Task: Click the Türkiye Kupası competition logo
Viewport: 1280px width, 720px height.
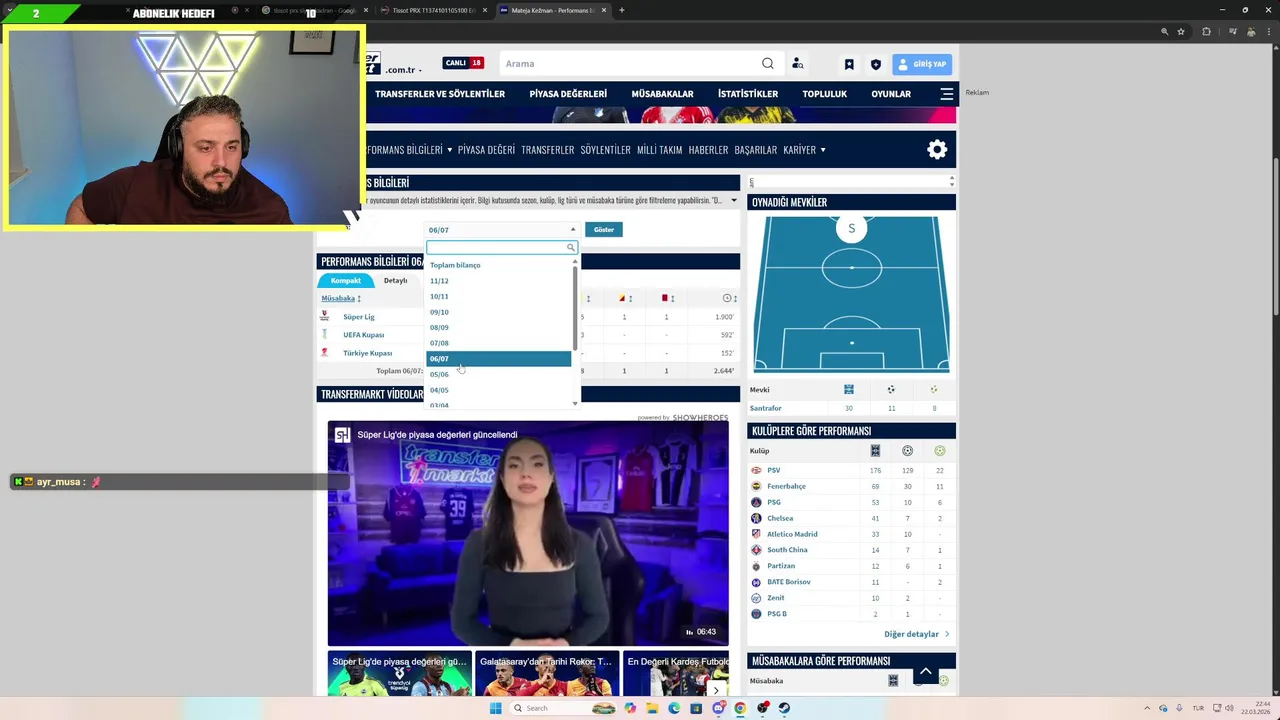Action: click(324, 352)
